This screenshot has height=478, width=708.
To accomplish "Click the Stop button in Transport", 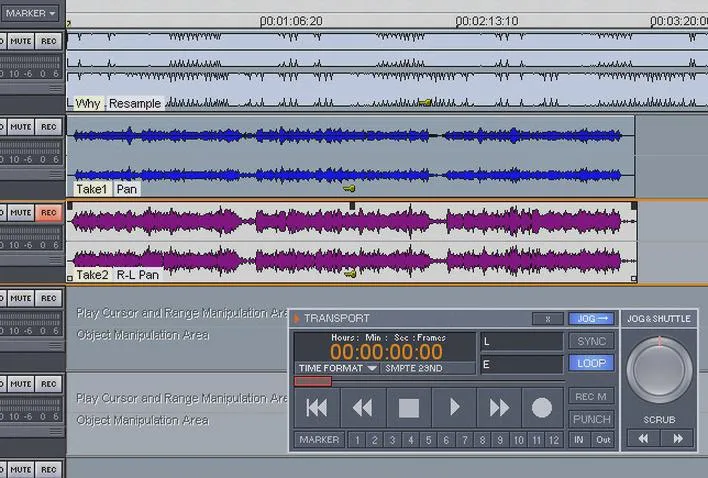I will pos(408,408).
